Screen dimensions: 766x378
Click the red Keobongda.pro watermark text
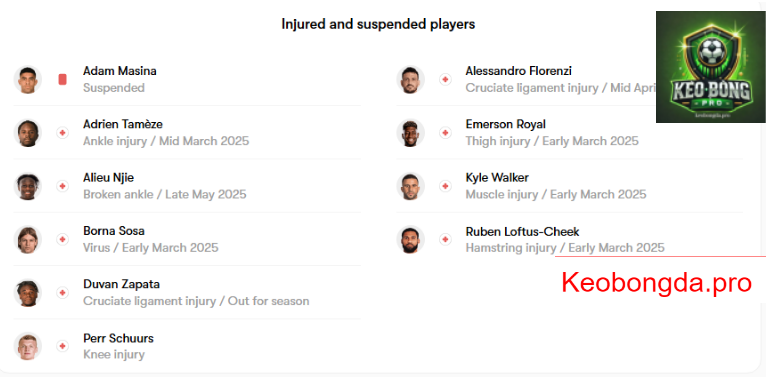[x=656, y=283]
